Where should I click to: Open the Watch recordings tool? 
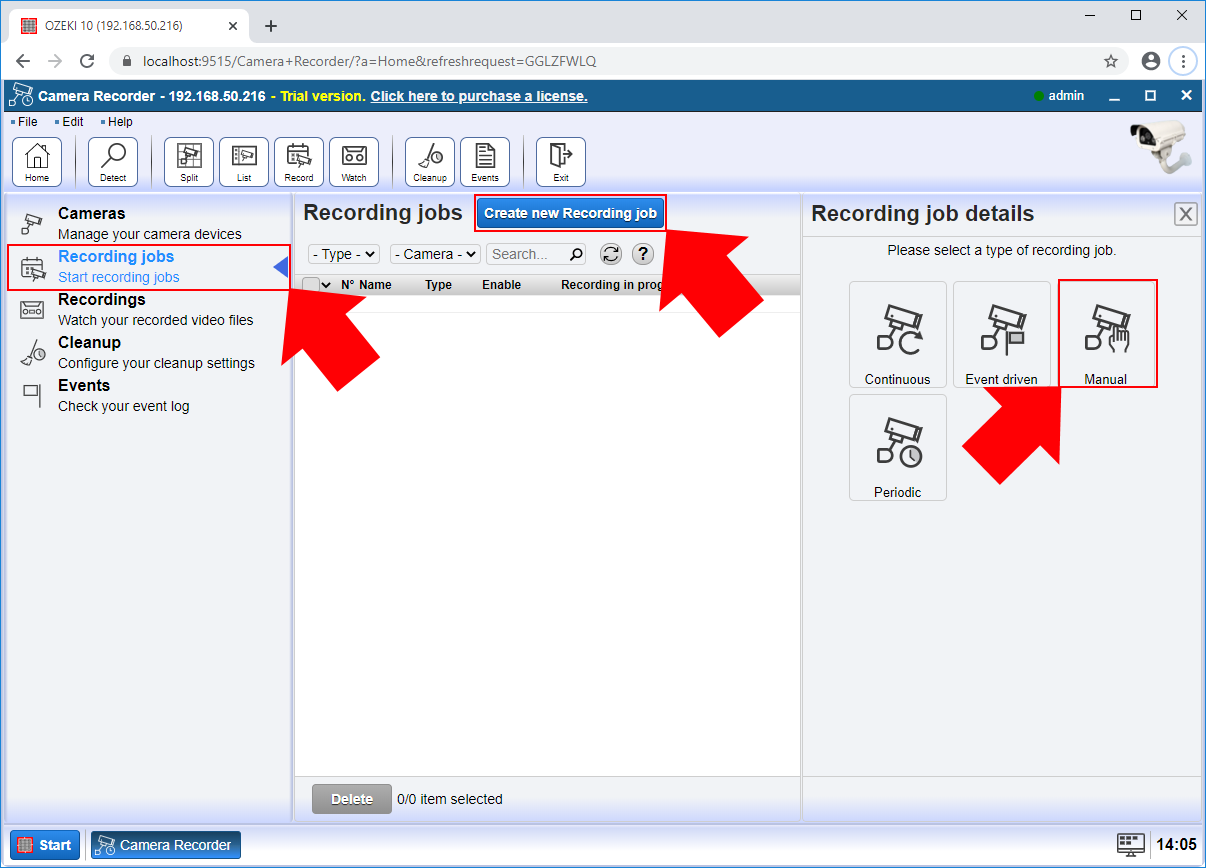tap(354, 162)
